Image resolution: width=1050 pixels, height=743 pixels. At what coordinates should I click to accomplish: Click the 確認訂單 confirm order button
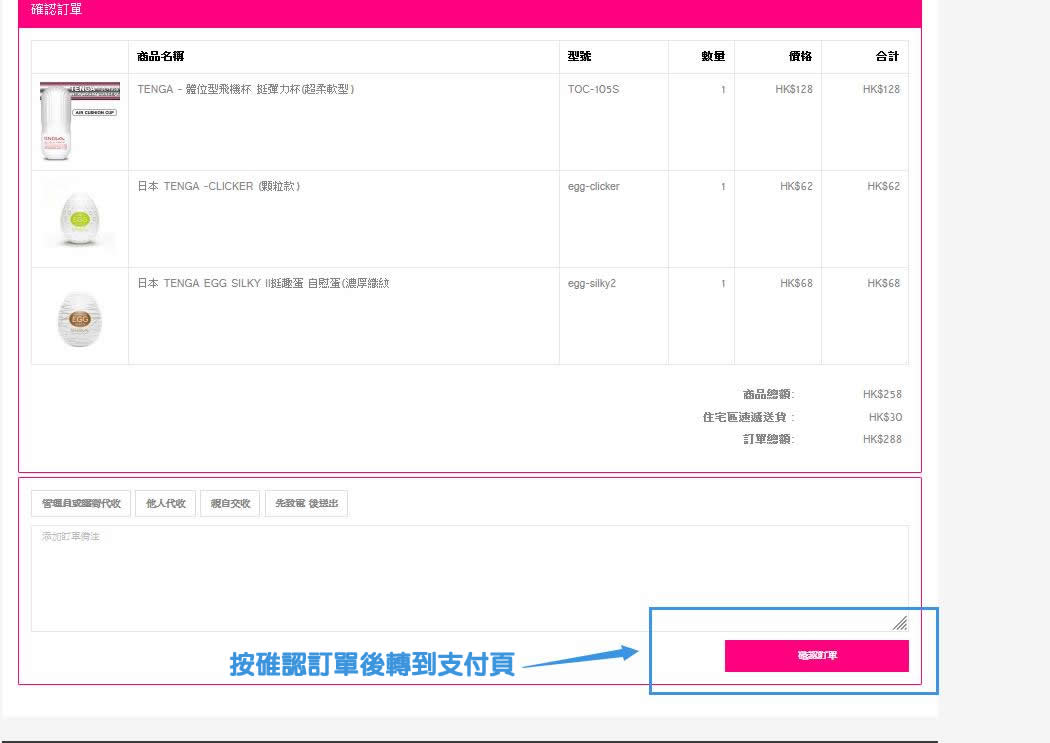tap(816, 655)
